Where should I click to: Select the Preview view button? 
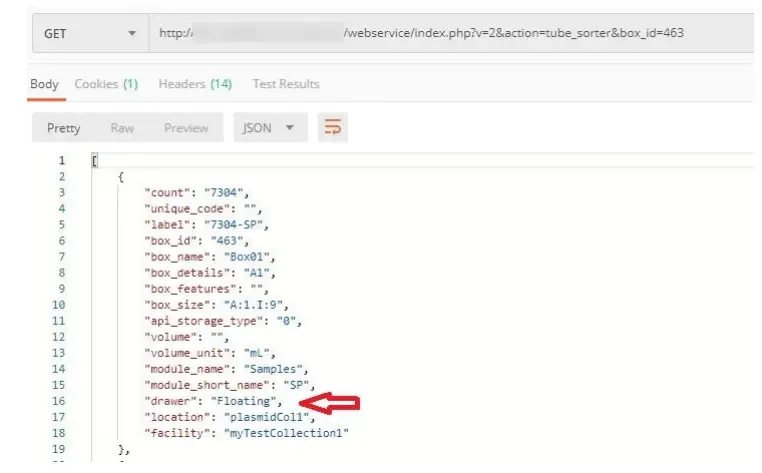pyautogui.click(x=186, y=128)
